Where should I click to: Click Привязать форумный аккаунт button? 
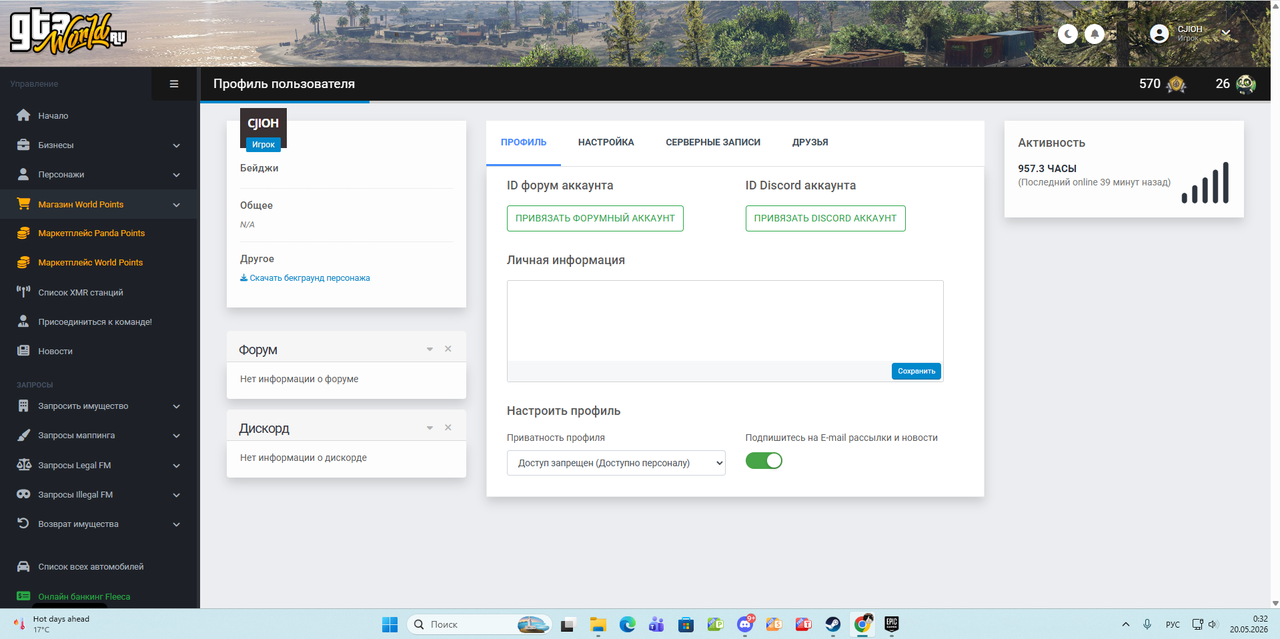(595, 218)
